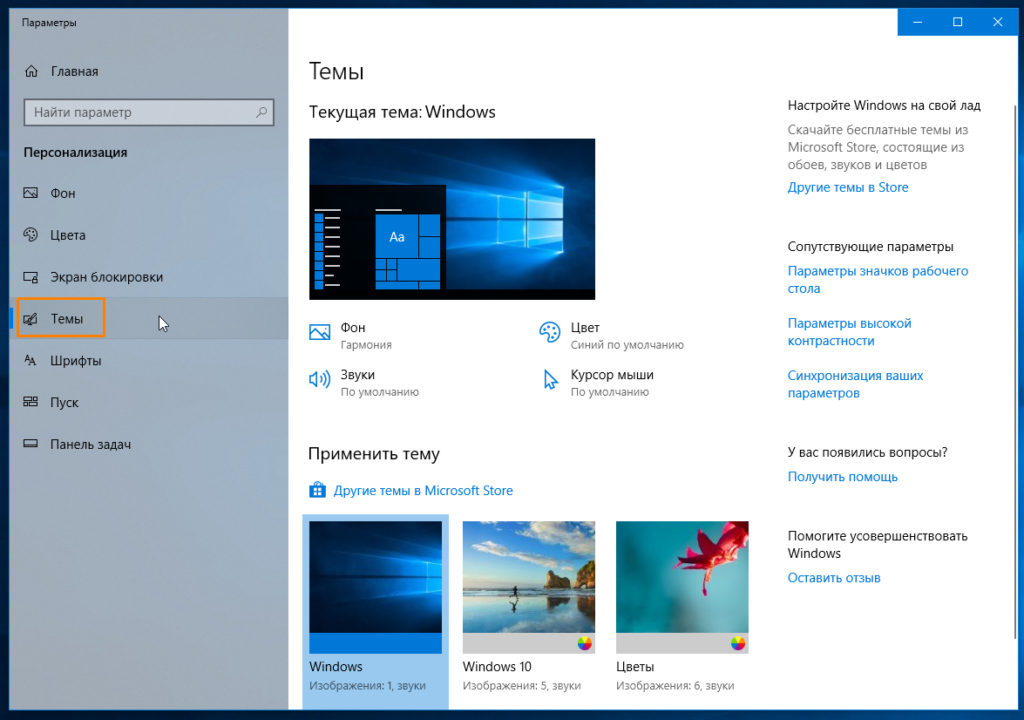Open the Фон section via its picture icon
Screen dimensions: 1024x720
pos(31,193)
